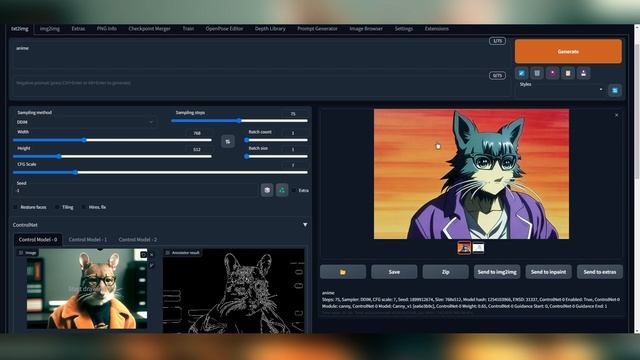
Task: Click the Save button
Action: (394, 272)
